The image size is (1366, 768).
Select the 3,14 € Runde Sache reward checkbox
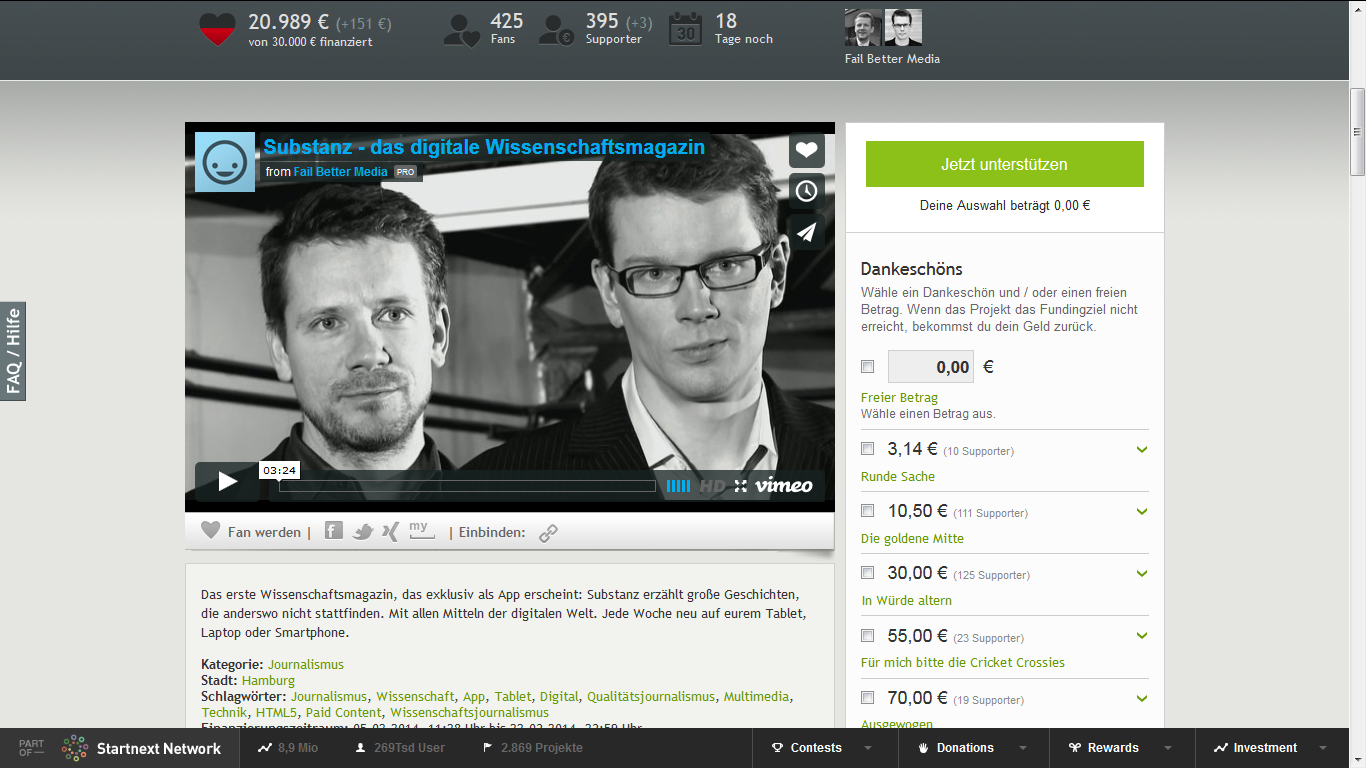click(x=868, y=449)
